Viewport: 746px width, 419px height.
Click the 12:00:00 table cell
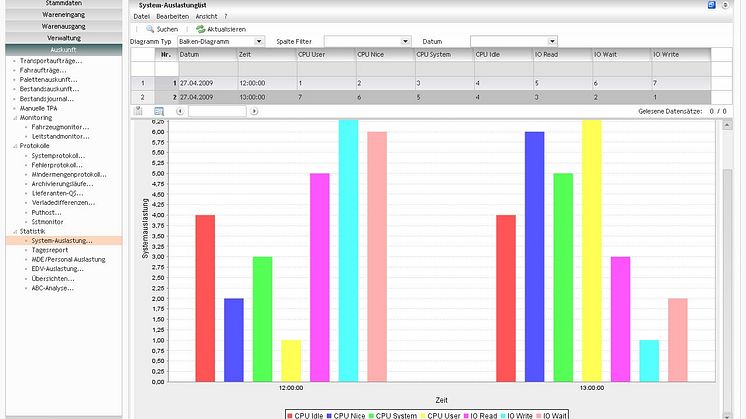pyautogui.click(x=267, y=83)
